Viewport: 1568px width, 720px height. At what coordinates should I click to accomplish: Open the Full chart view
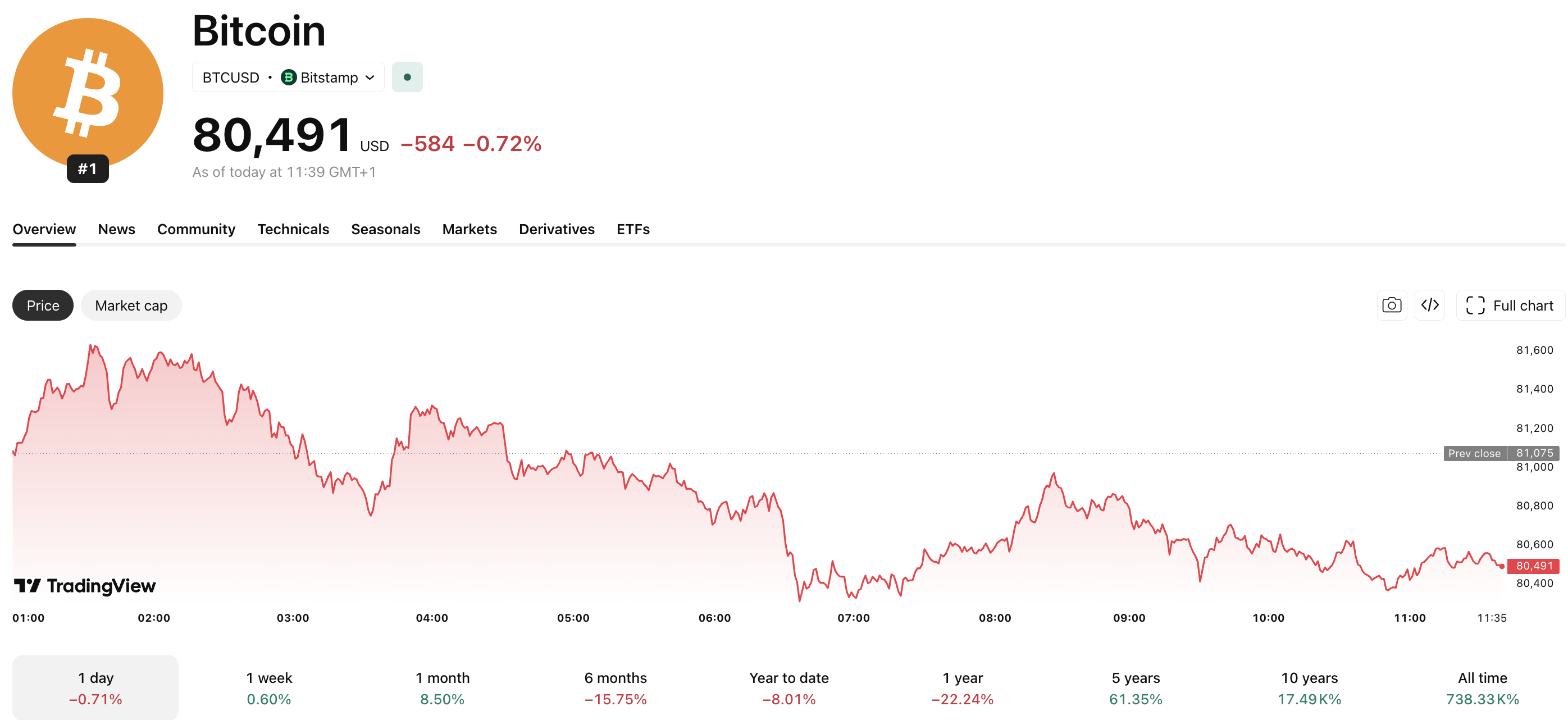(1510, 305)
